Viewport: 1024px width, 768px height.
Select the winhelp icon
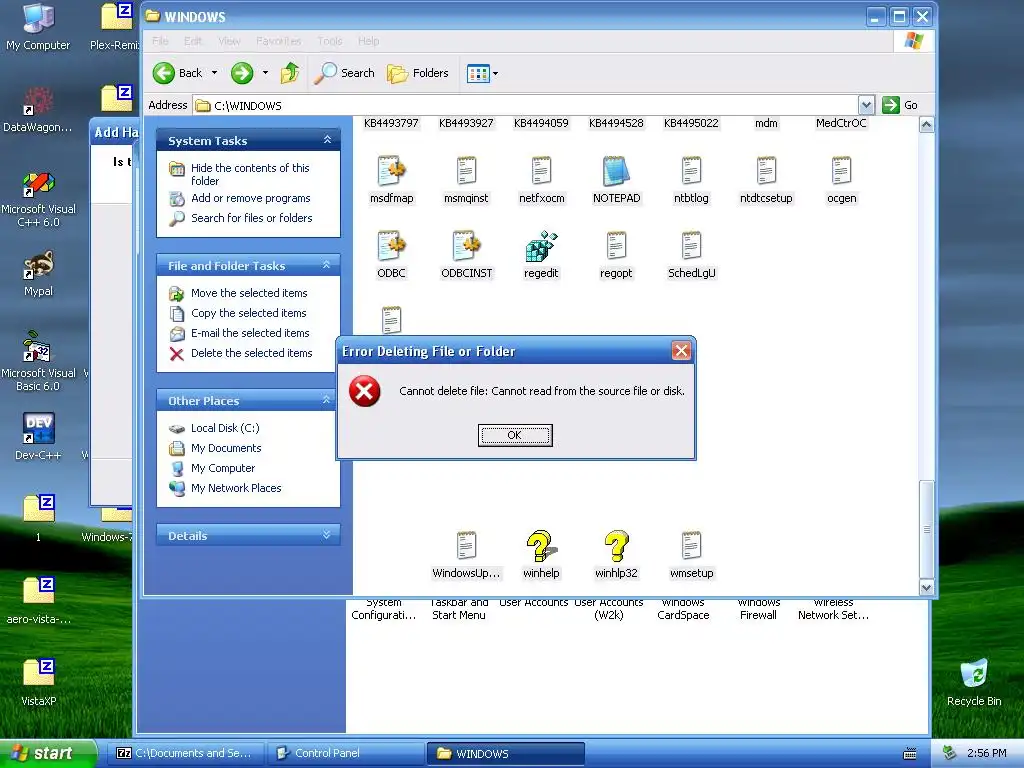(x=541, y=546)
